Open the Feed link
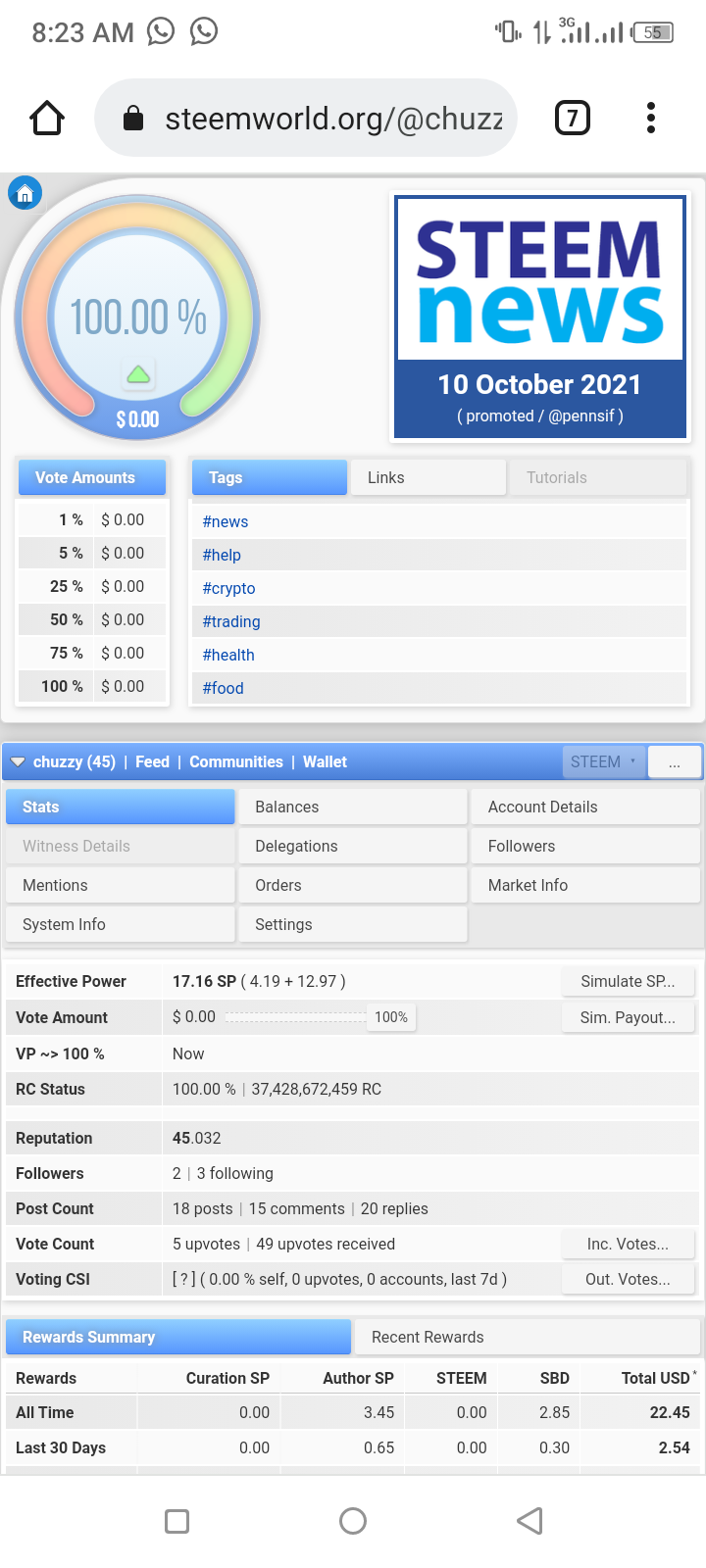Viewport: 706px width, 1568px height. tap(152, 761)
